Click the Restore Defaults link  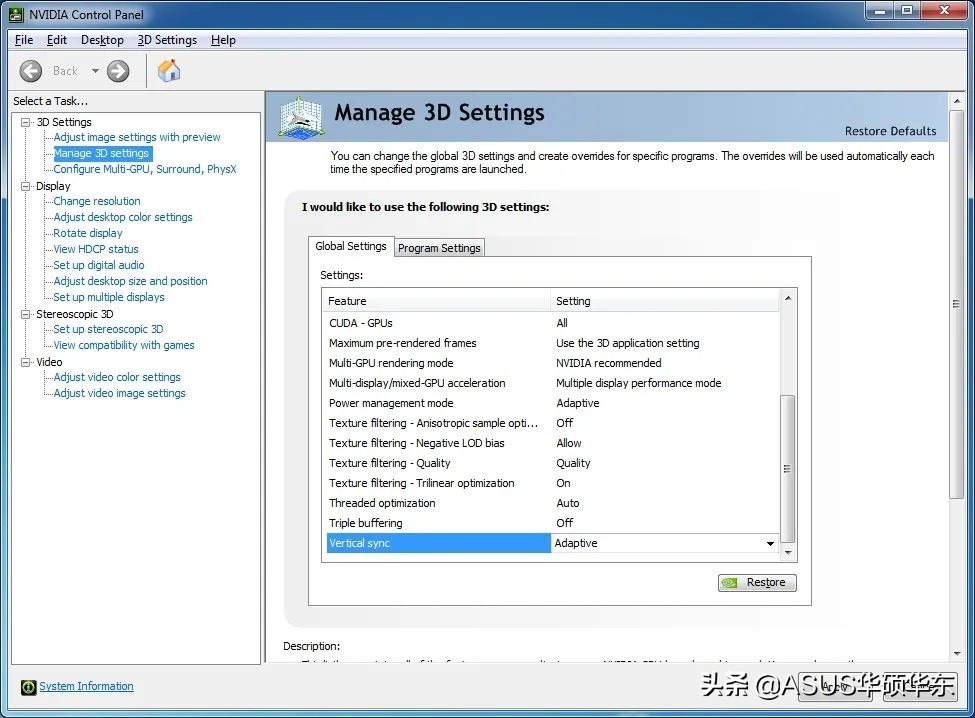coord(890,131)
